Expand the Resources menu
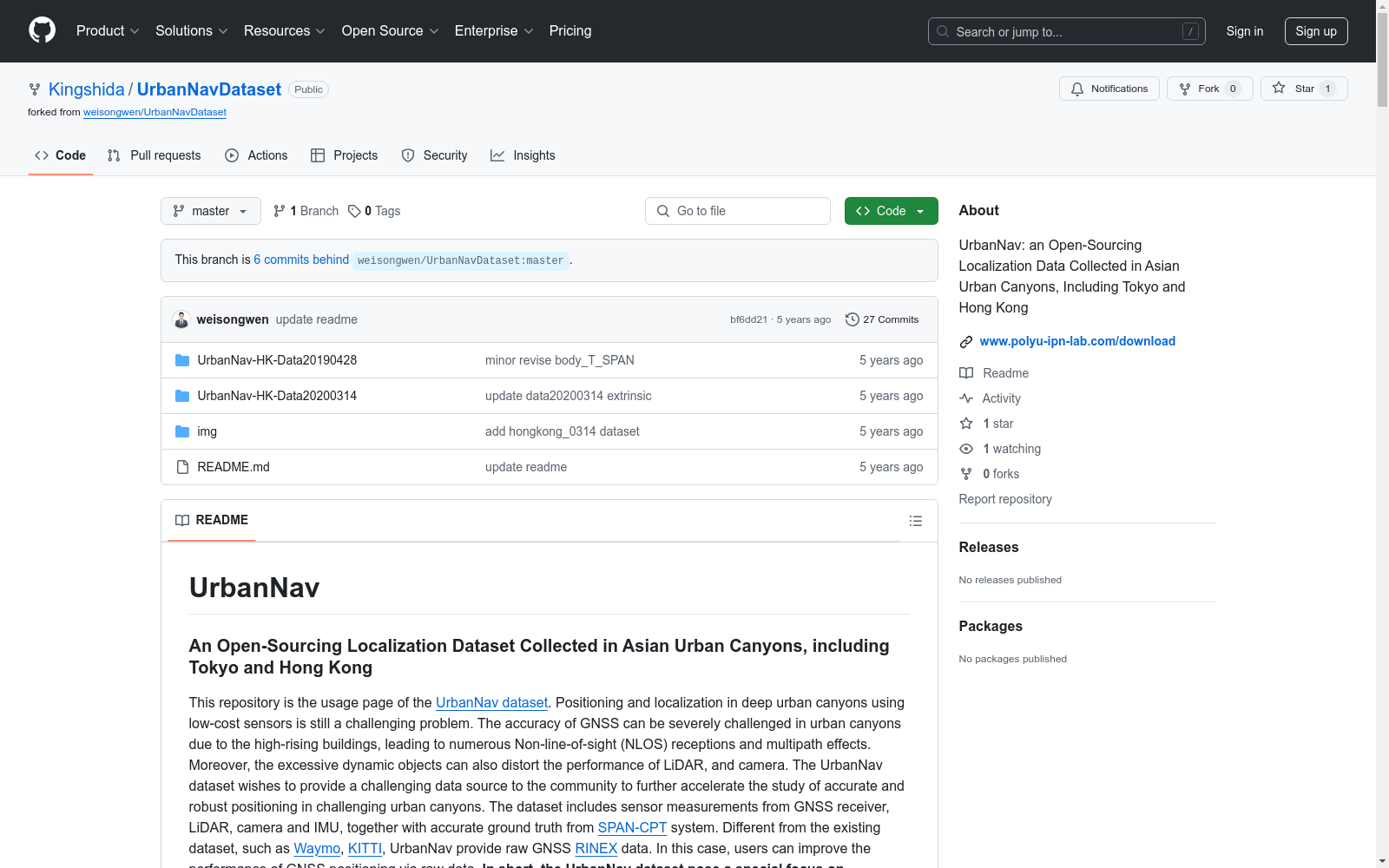The image size is (1389, 868). pos(285,30)
